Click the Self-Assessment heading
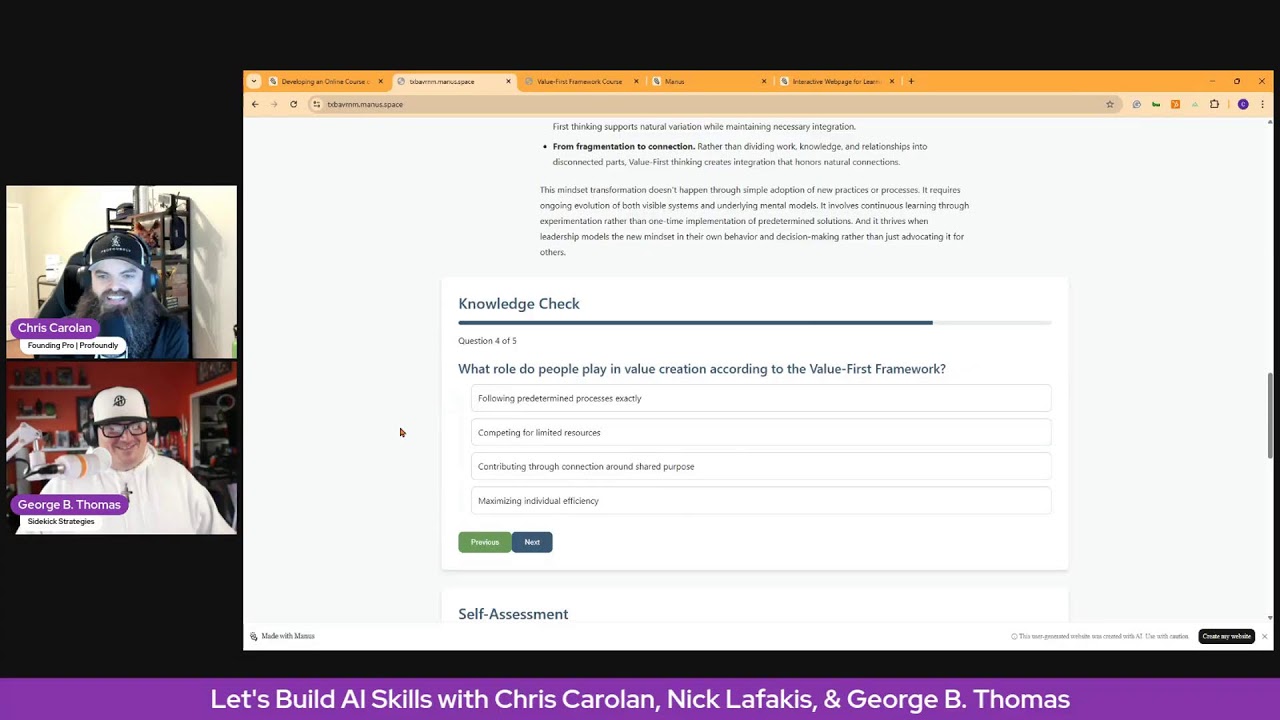Image resolution: width=1280 pixels, height=720 pixels. (x=513, y=614)
